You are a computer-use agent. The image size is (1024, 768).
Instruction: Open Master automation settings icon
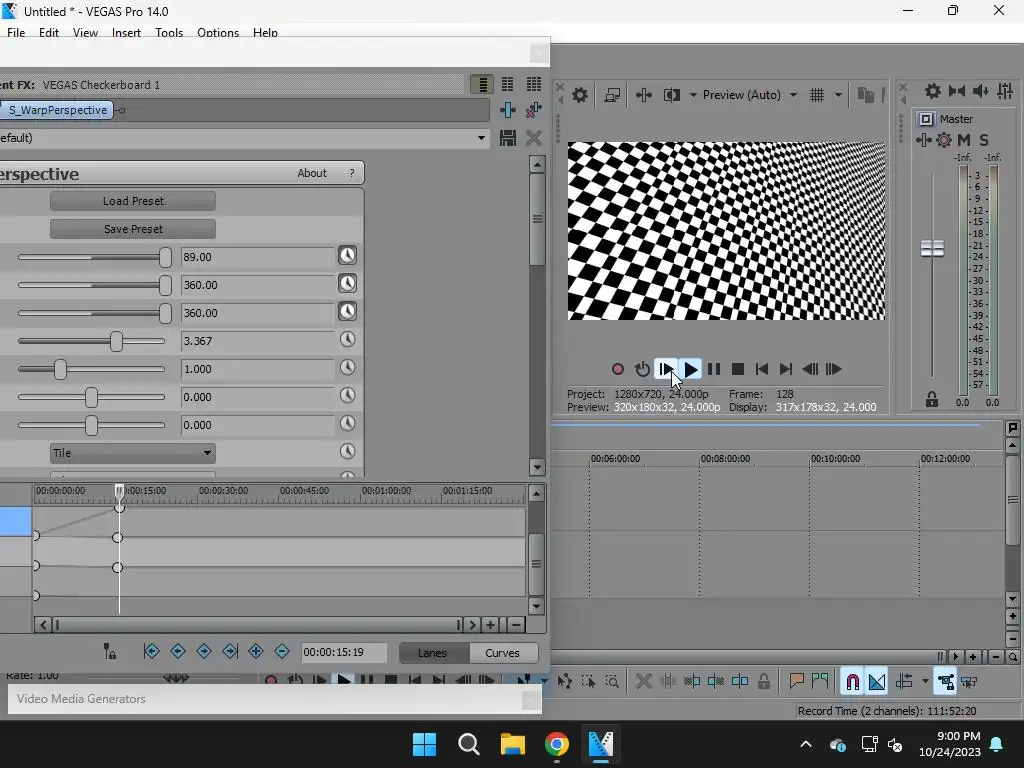pos(944,140)
